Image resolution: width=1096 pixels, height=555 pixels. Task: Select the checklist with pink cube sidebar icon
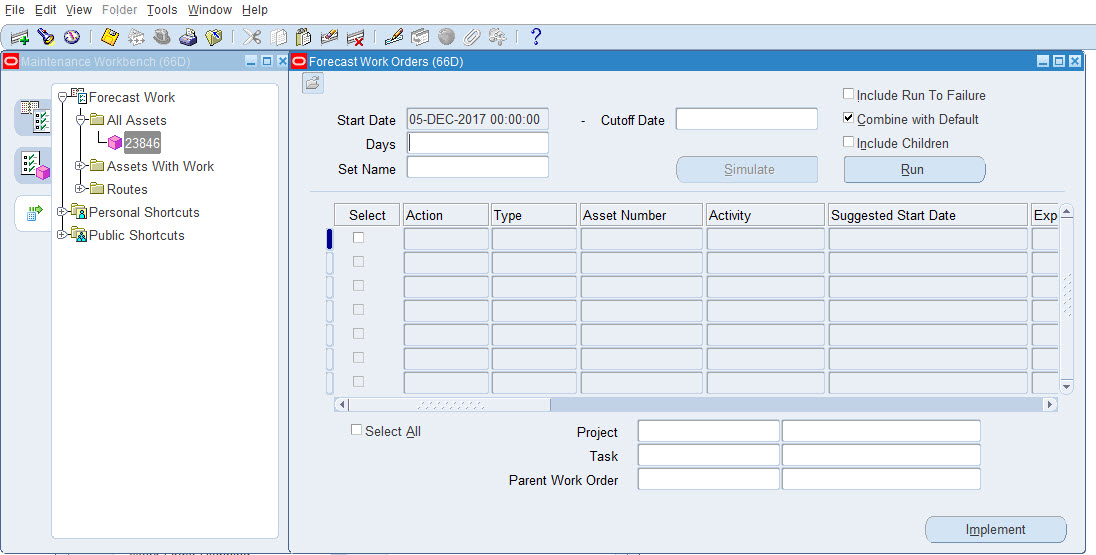pyautogui.click(x=34, y=165)
